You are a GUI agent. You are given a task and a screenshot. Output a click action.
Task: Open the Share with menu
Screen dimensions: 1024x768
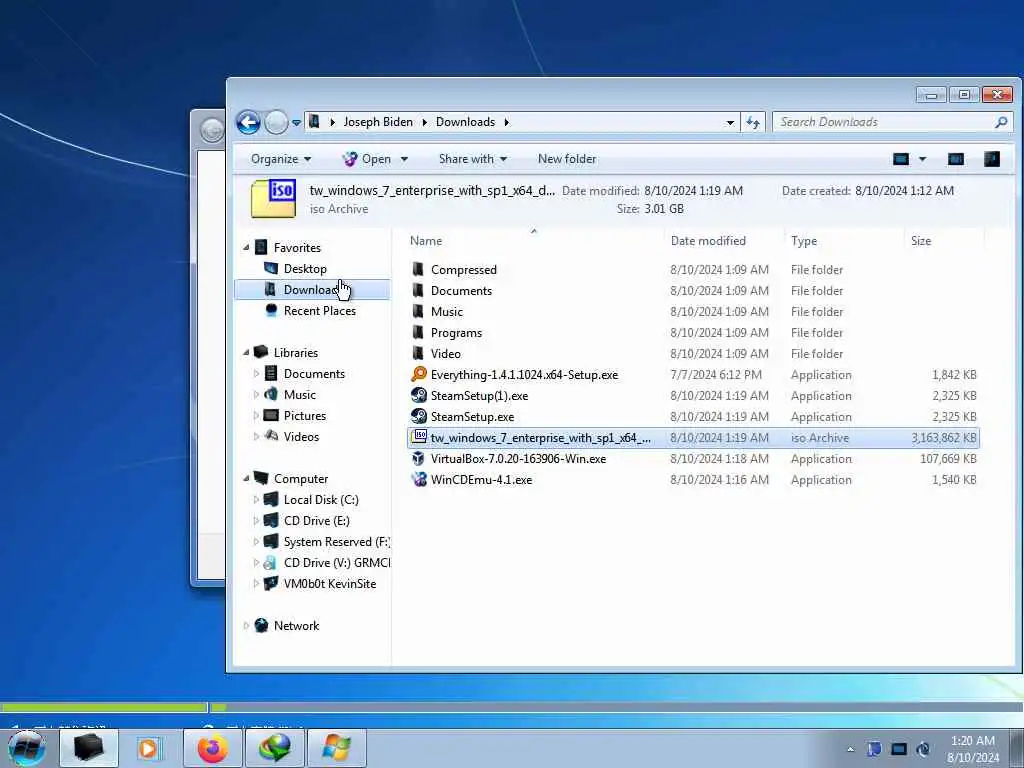tap(473, 159)
